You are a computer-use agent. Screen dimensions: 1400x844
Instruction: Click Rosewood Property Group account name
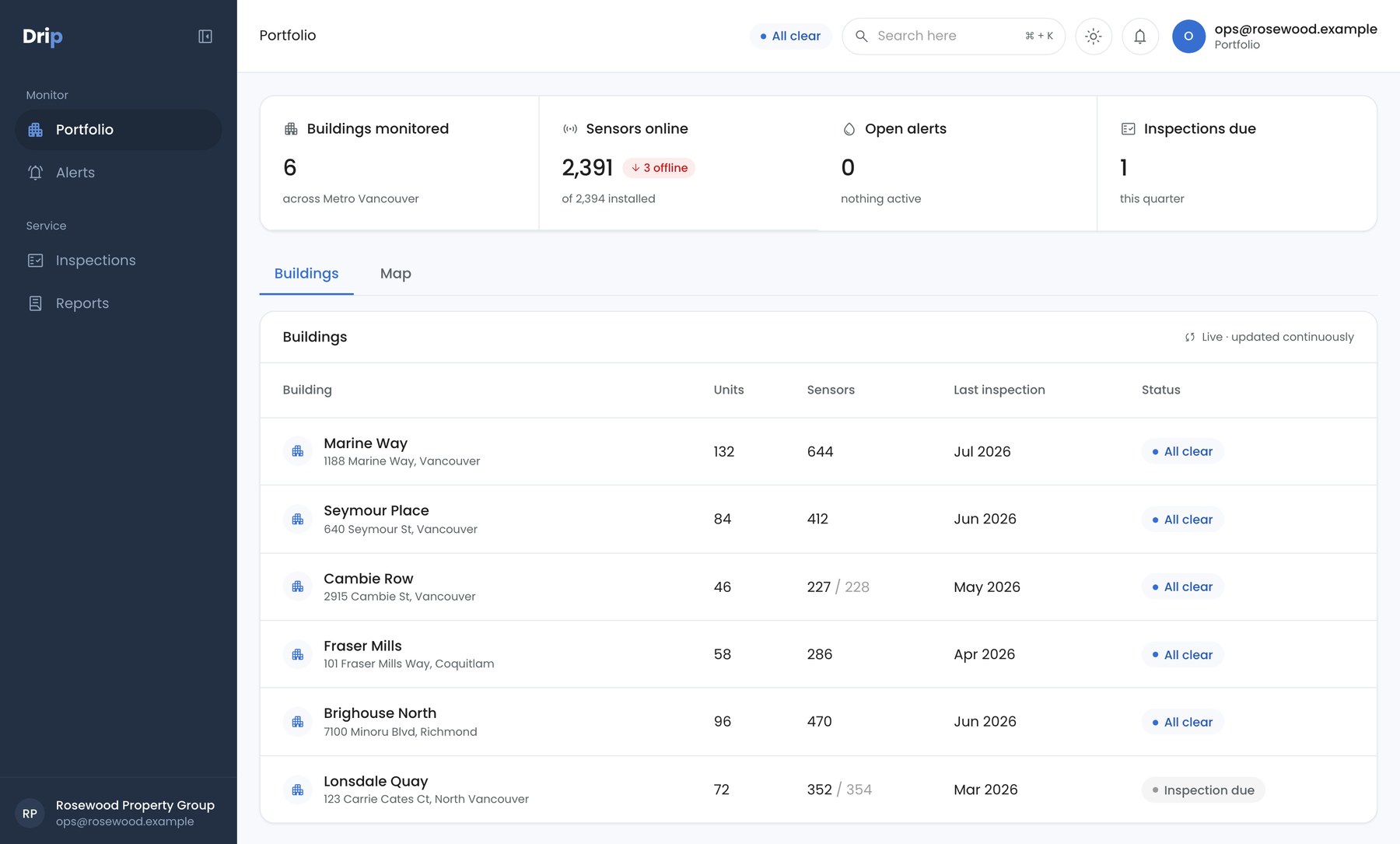point(135,806)
